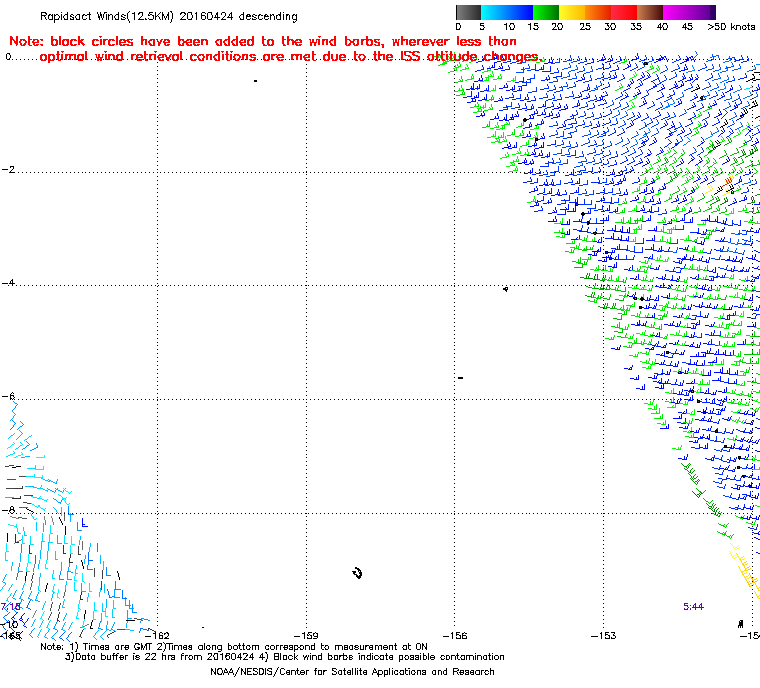Click the '-6' latitude axis label
Viewport: 760px width, 688px height.
point(8,396)
